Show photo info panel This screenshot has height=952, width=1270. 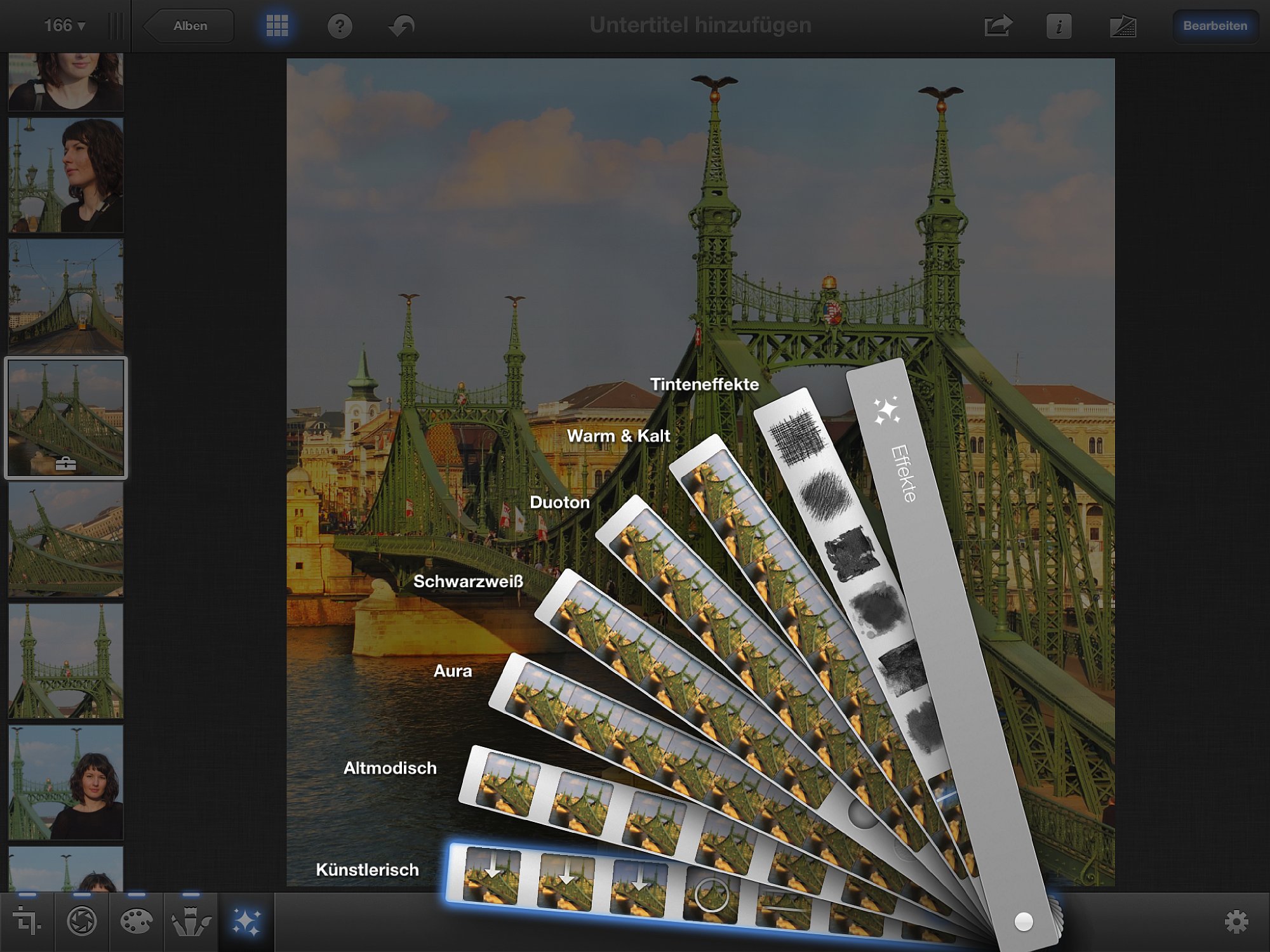[1059, 26]
